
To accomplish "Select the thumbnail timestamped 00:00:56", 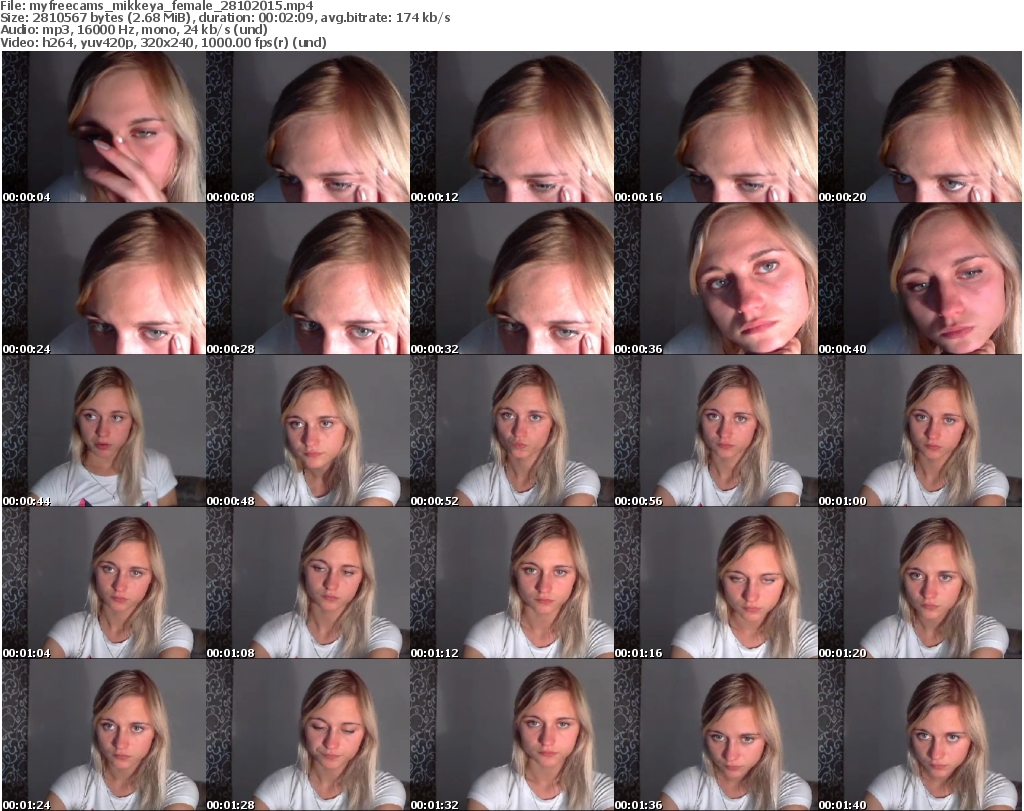I will (715, 431).
